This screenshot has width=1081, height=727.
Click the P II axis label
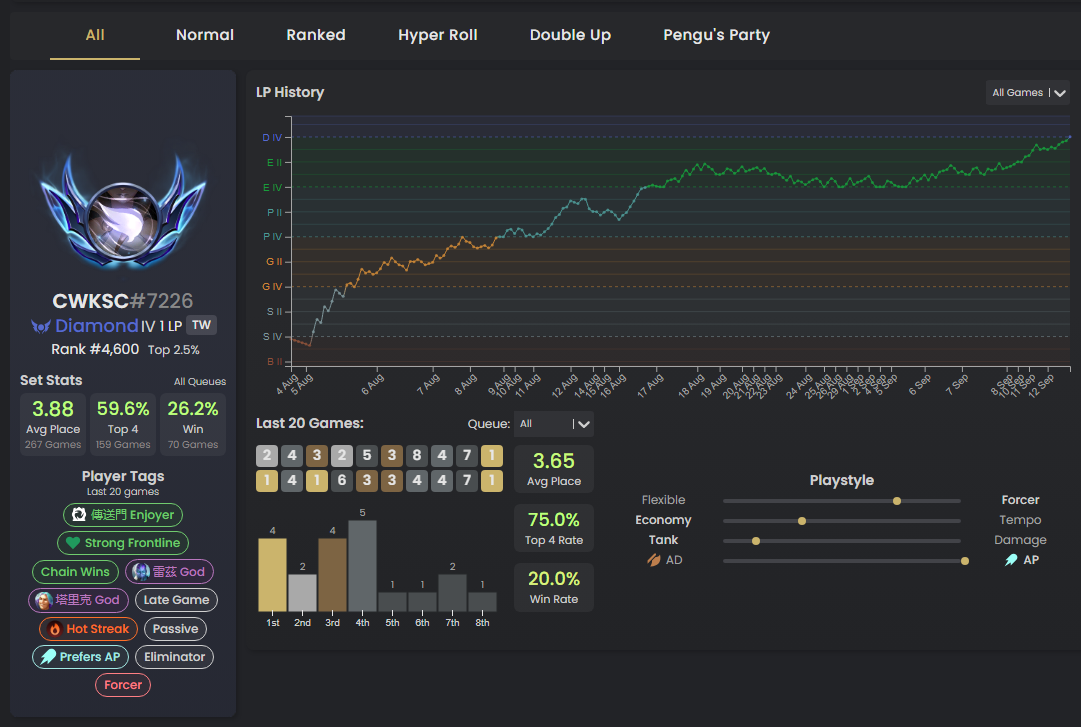click(275, 212)
